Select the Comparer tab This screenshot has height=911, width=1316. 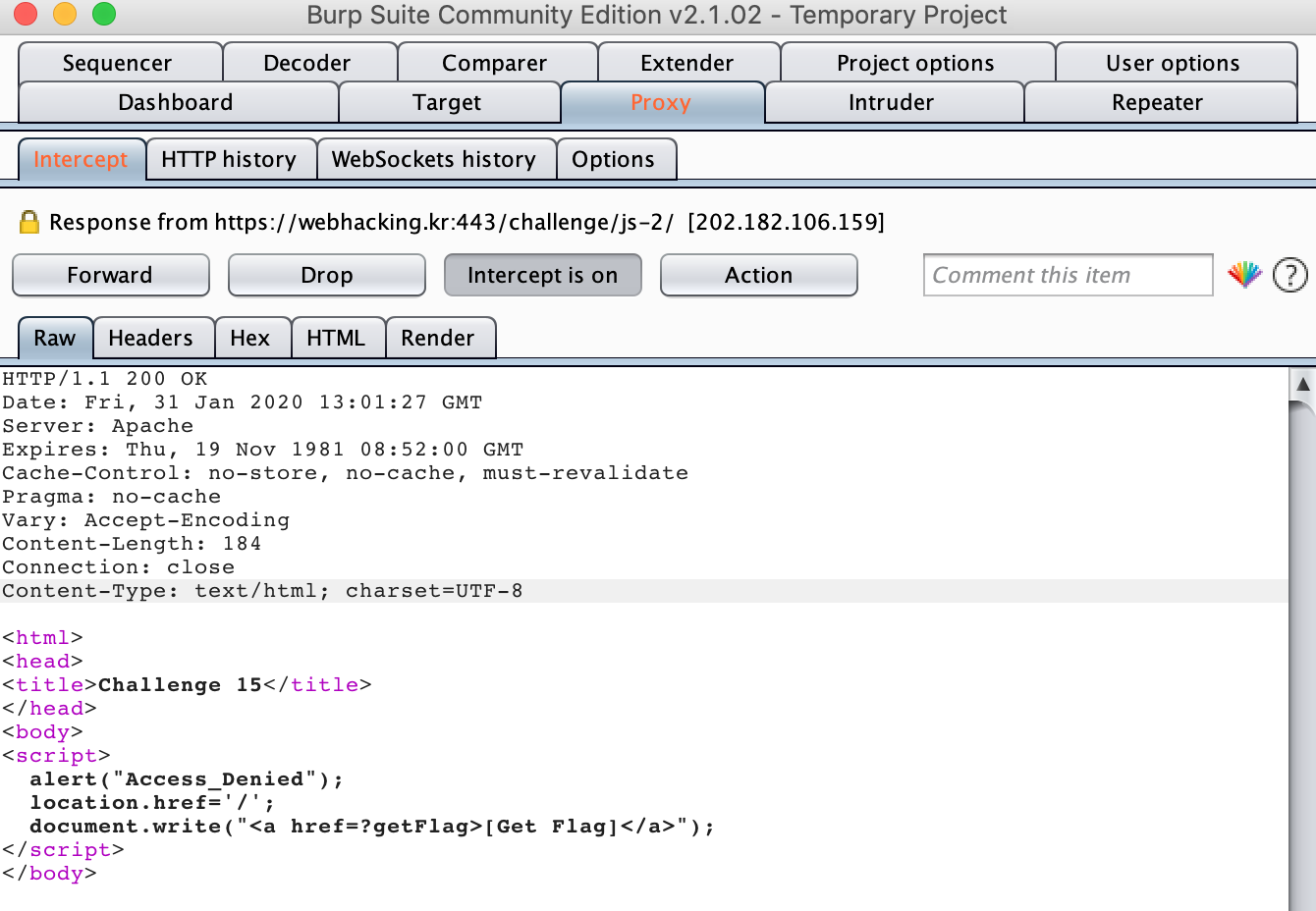pyautogui.click(x=497, y=63)
